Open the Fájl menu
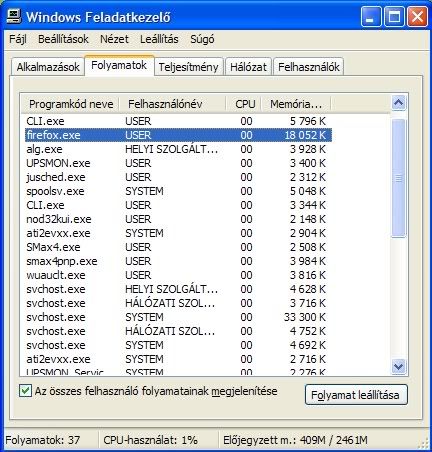The width and height of the screenshot is (432, 452). tap(18, 39)
